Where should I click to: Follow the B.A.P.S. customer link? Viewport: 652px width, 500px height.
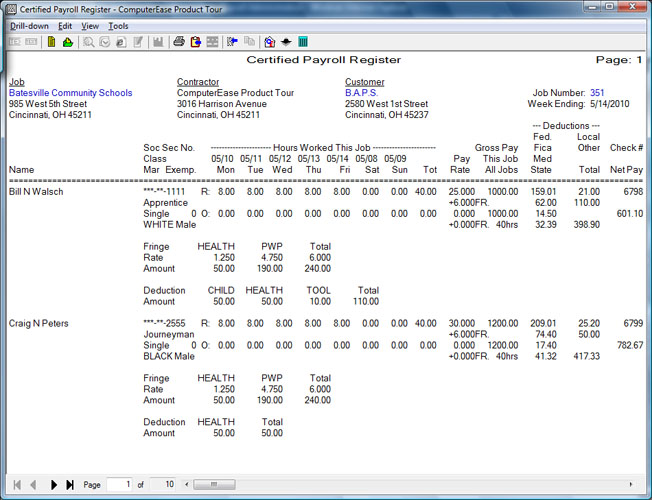pos(362,92)
